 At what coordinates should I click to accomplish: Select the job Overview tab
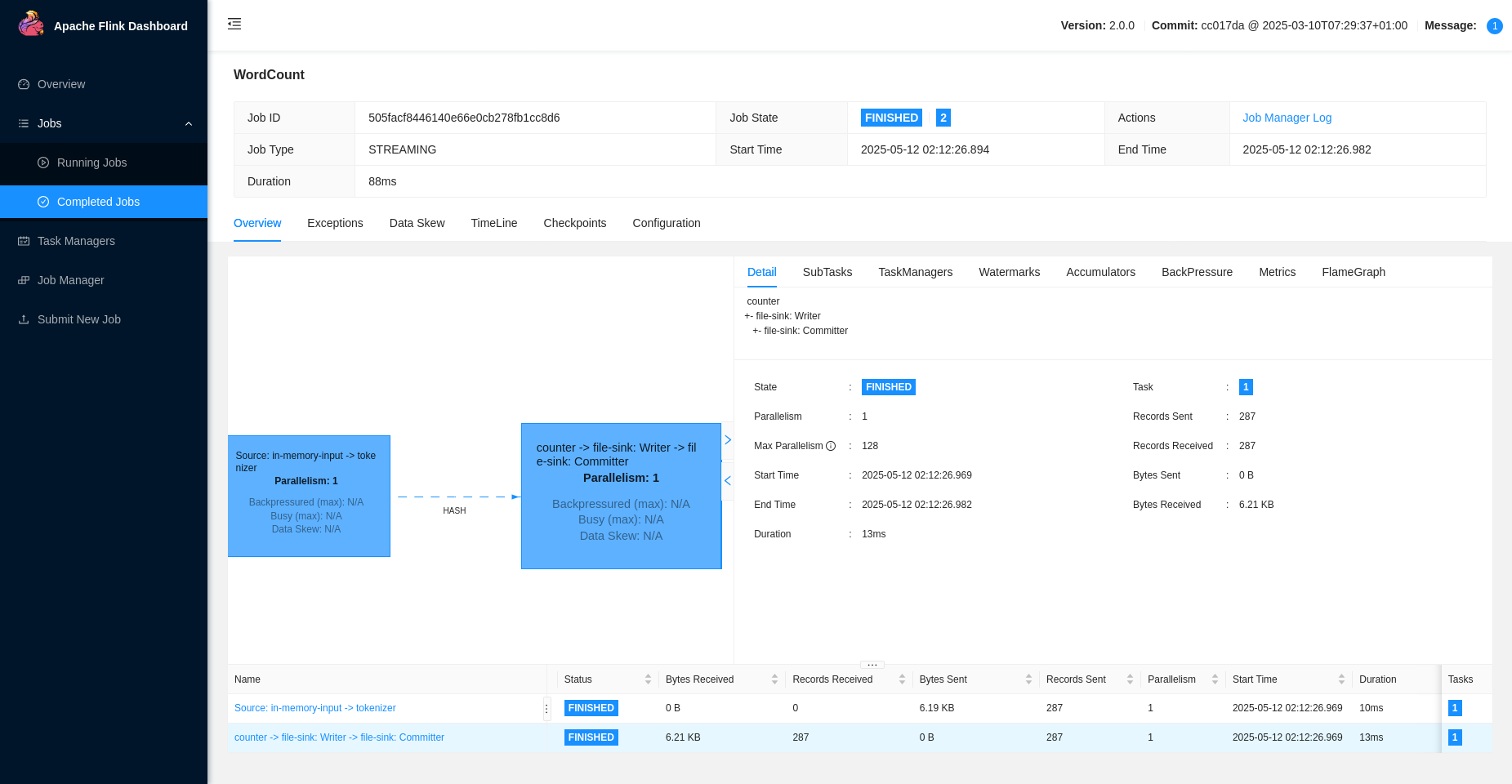pos(257,223)
